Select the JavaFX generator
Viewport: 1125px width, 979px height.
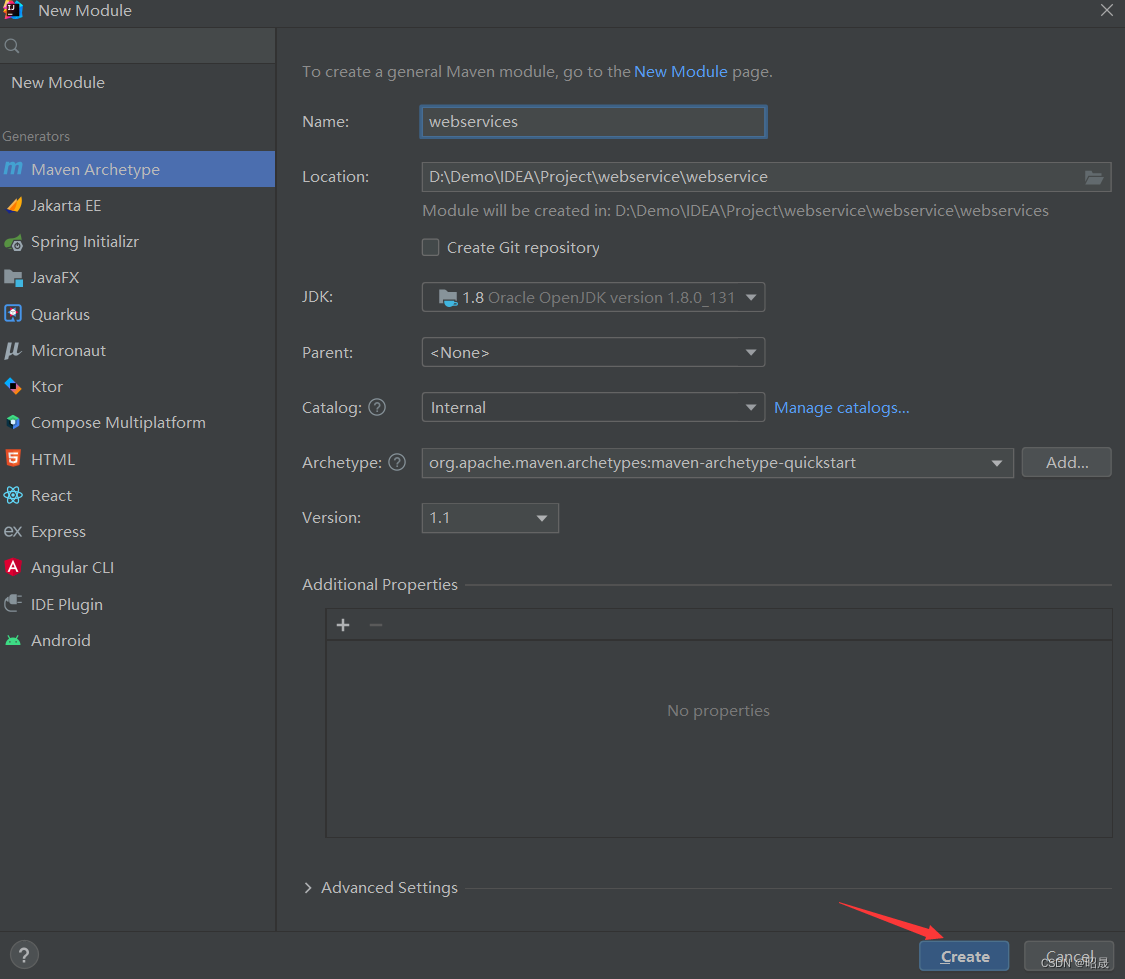tap(59, 277)
